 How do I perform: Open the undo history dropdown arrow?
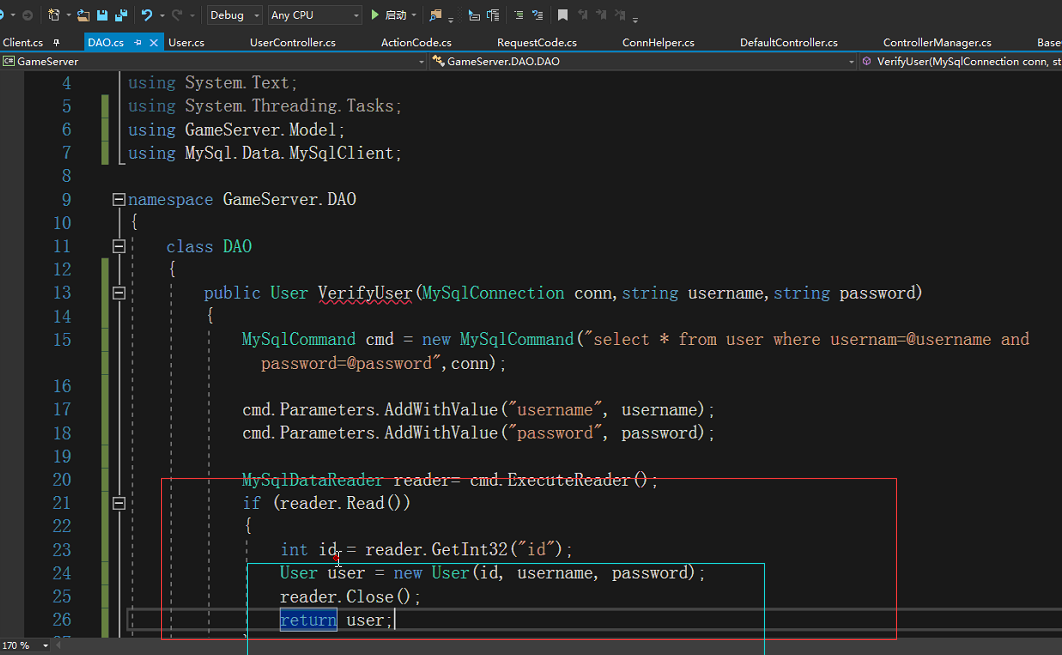(162, 15)
